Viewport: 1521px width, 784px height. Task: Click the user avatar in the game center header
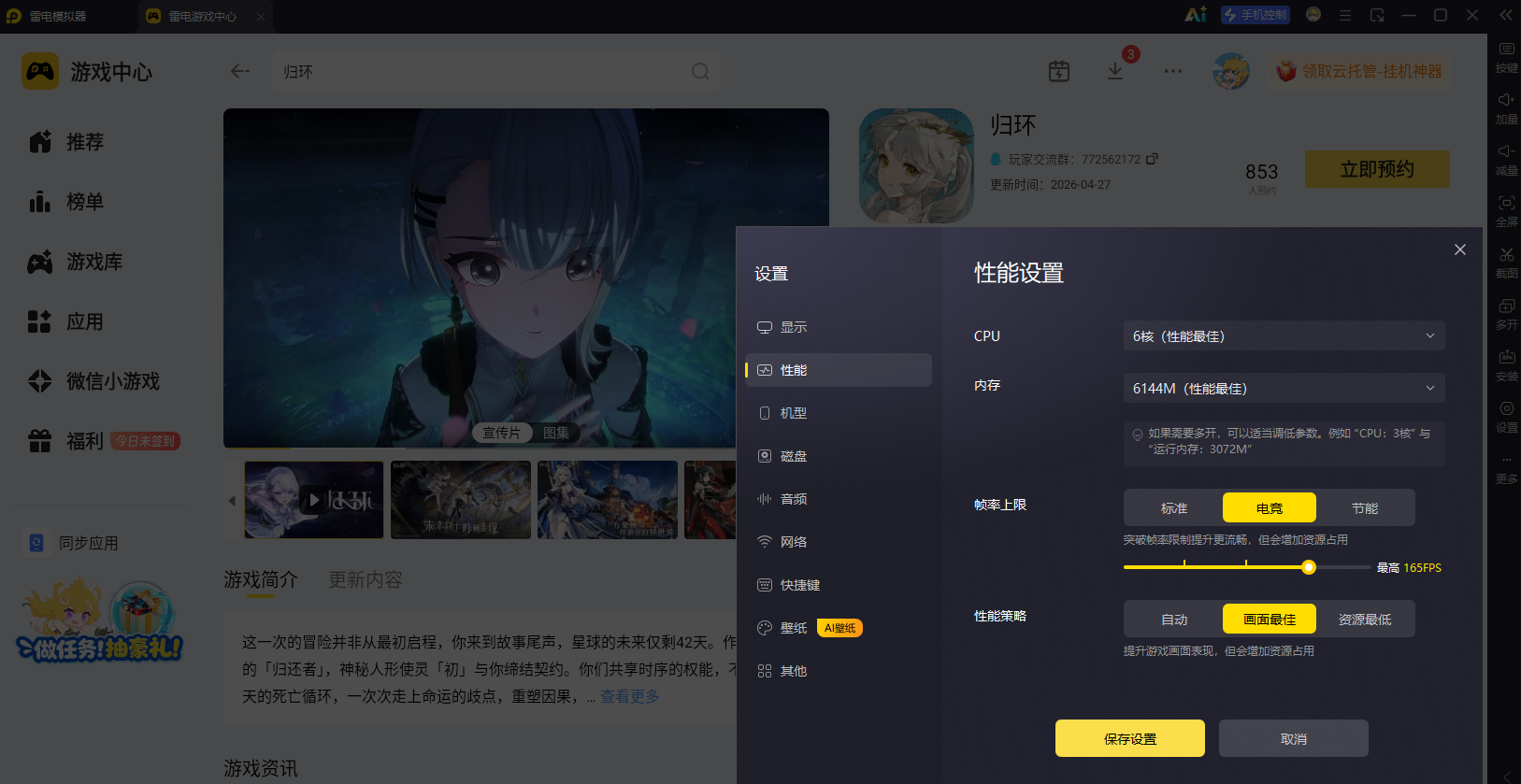(x=1231, y=71)
